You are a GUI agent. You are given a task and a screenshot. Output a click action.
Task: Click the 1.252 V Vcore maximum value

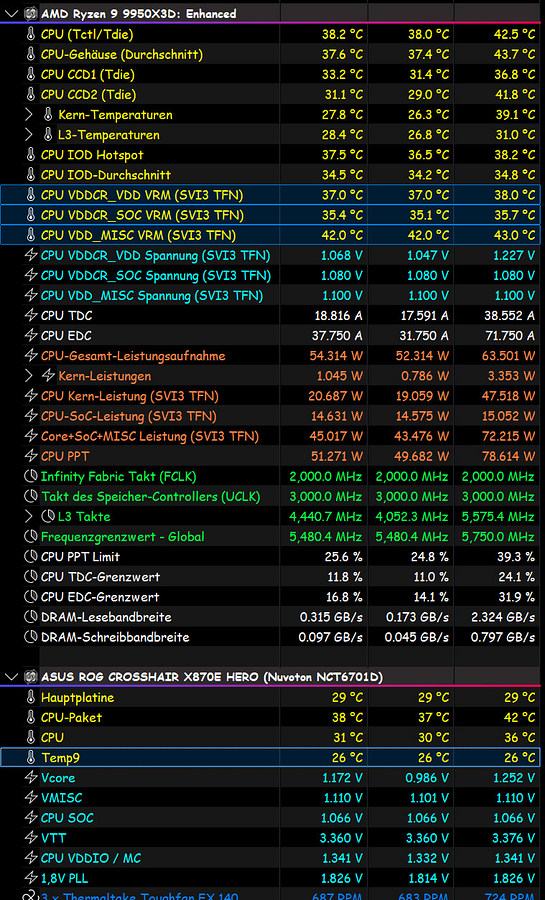[515, 778]
